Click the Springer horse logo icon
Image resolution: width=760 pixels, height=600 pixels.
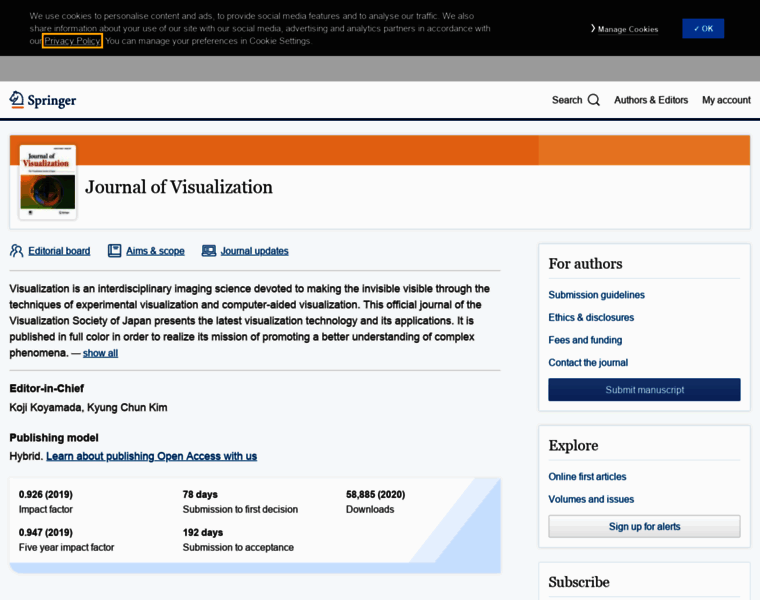[x=16, y=99]
